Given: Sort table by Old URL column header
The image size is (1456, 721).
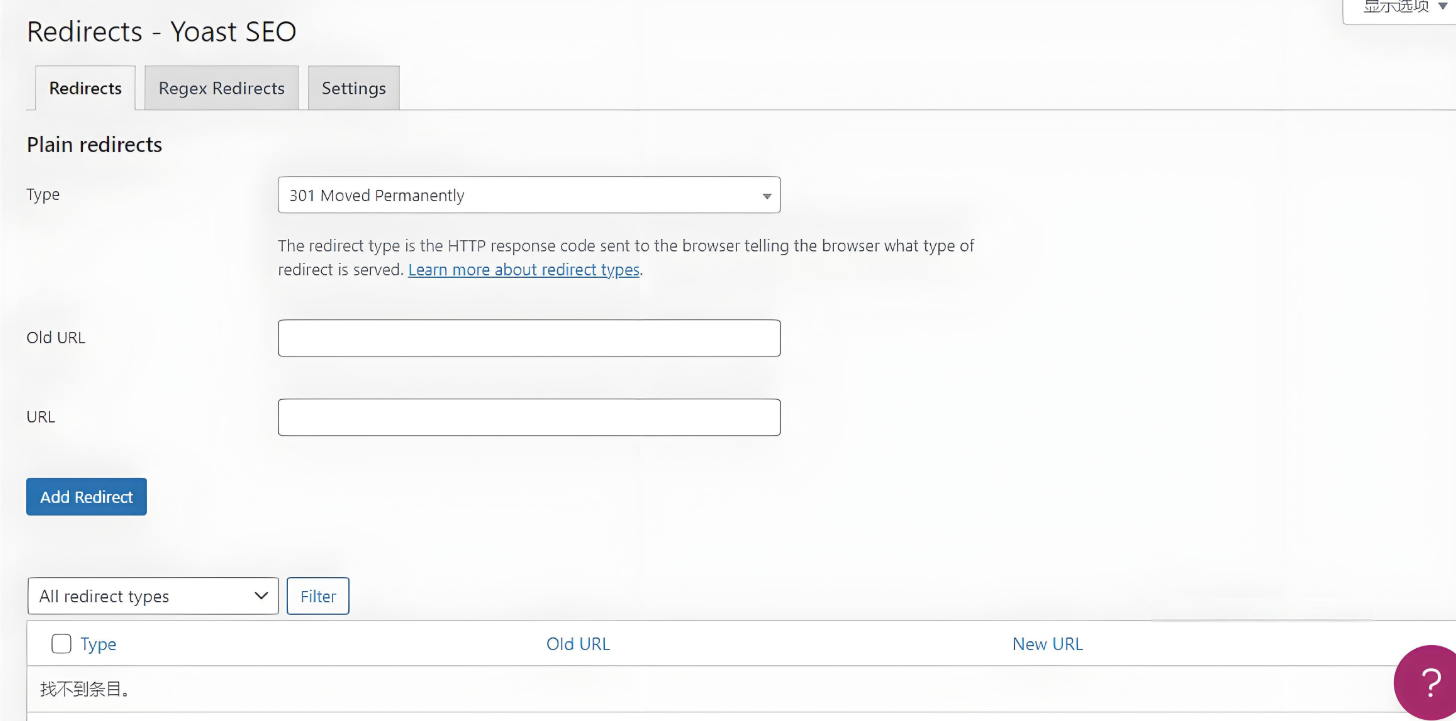Looking at the screenshot, I should point(578,644).
